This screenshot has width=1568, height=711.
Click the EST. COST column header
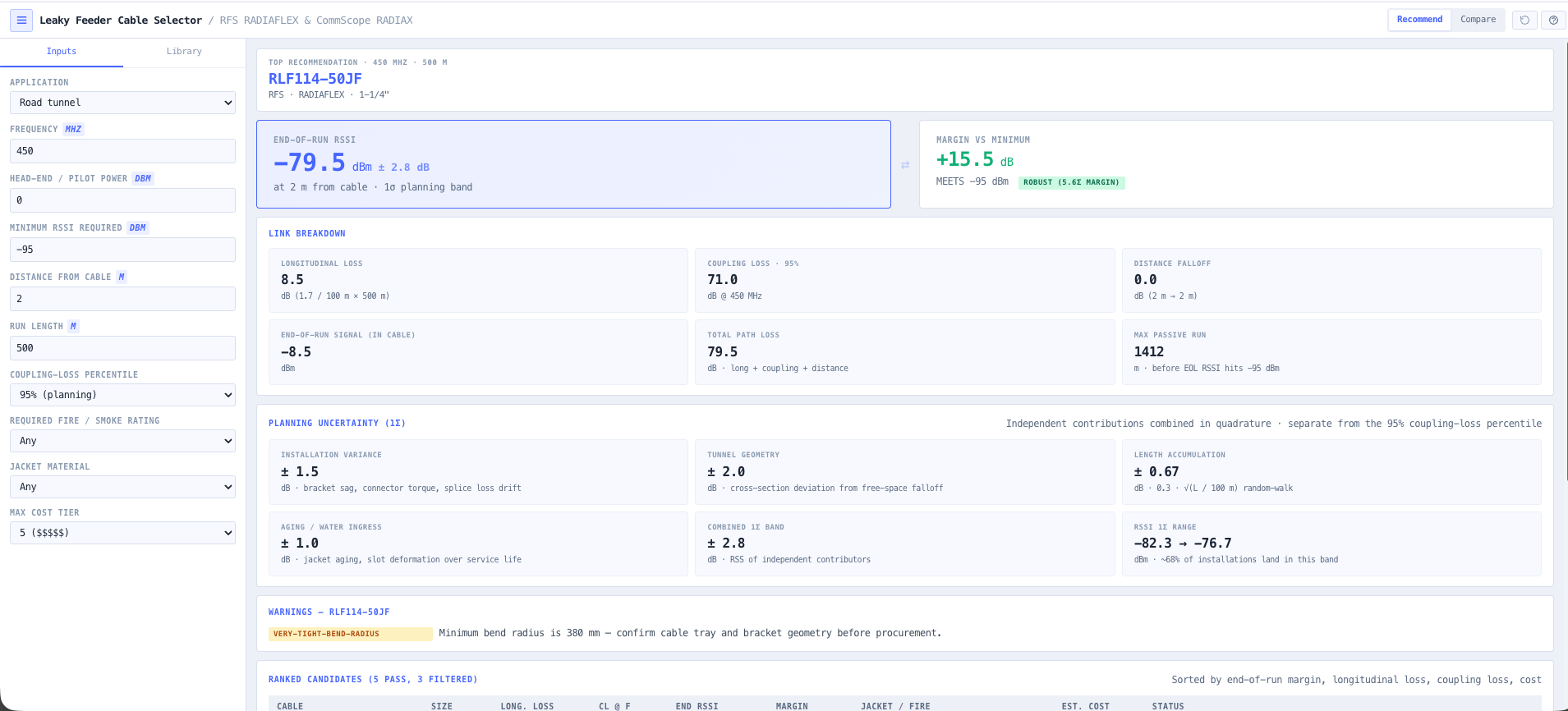1085,706
